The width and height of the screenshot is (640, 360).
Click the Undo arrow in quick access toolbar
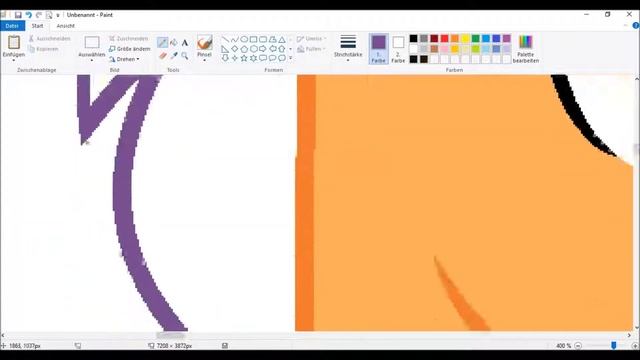[x=29, y=15]
